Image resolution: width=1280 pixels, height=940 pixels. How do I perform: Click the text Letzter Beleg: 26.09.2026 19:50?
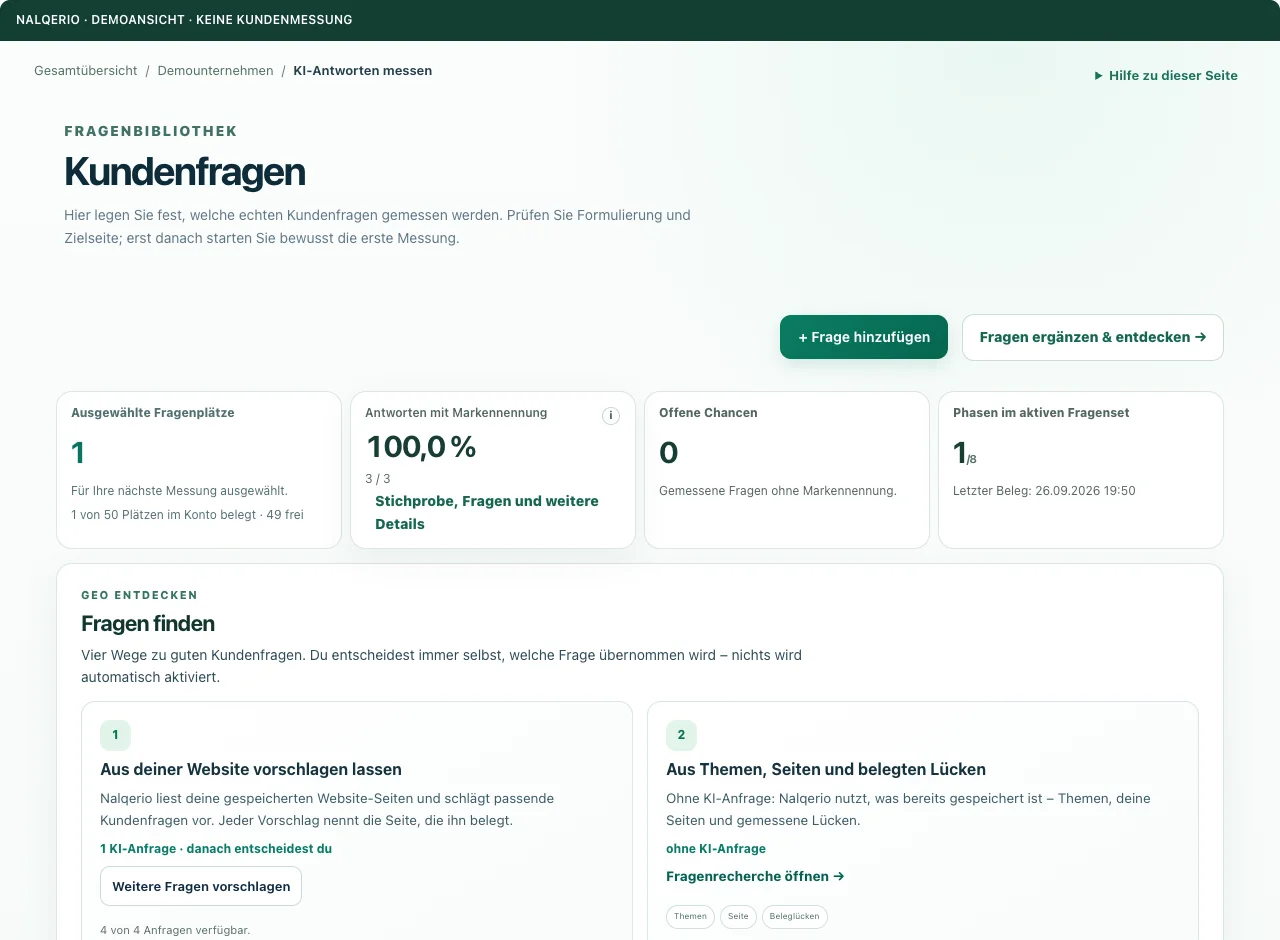click(x=1044, y=491)
